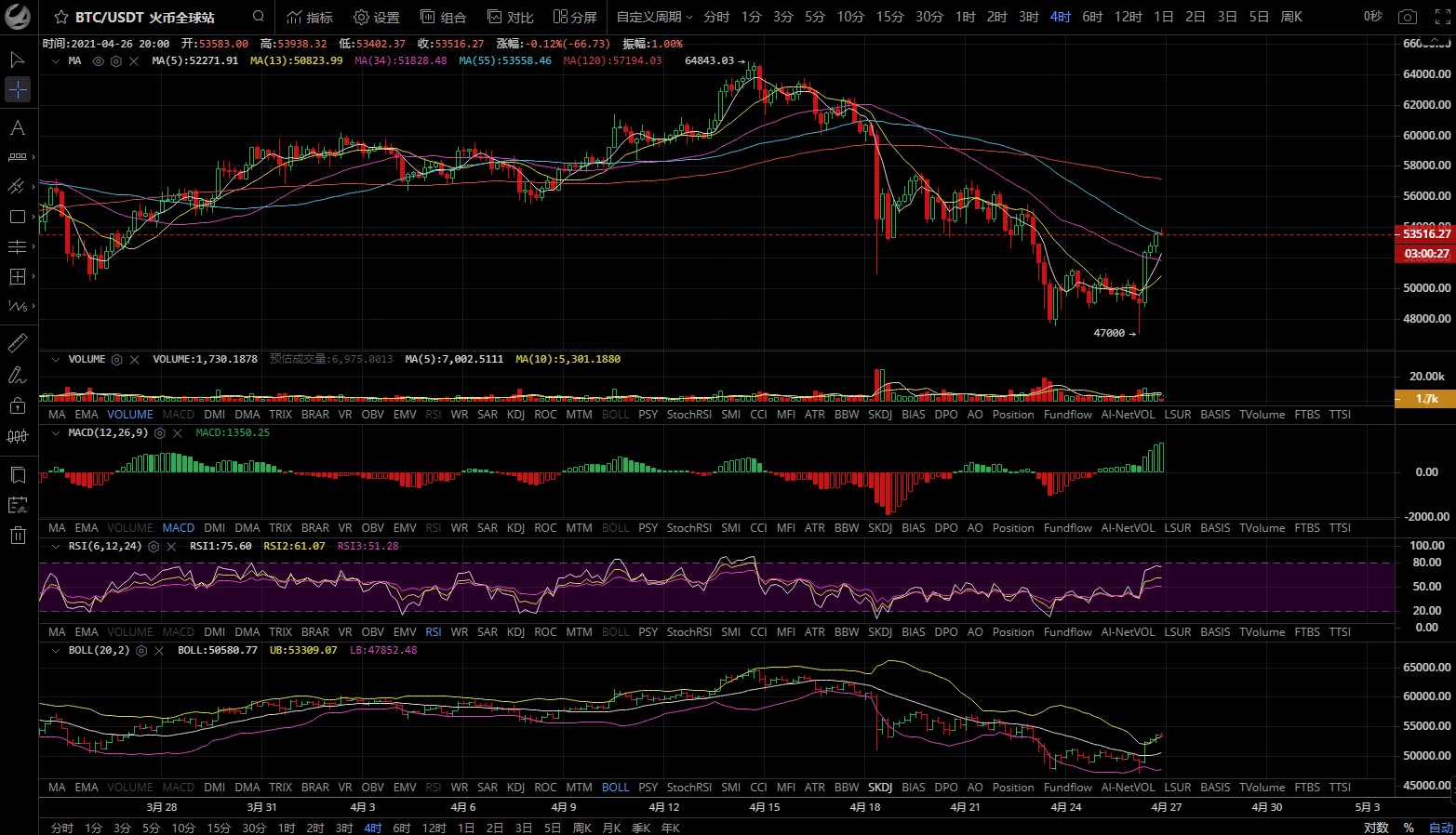Toggle the padlock drawings lock
This screenshot has width=1456, height=835.
pos(18,405)
